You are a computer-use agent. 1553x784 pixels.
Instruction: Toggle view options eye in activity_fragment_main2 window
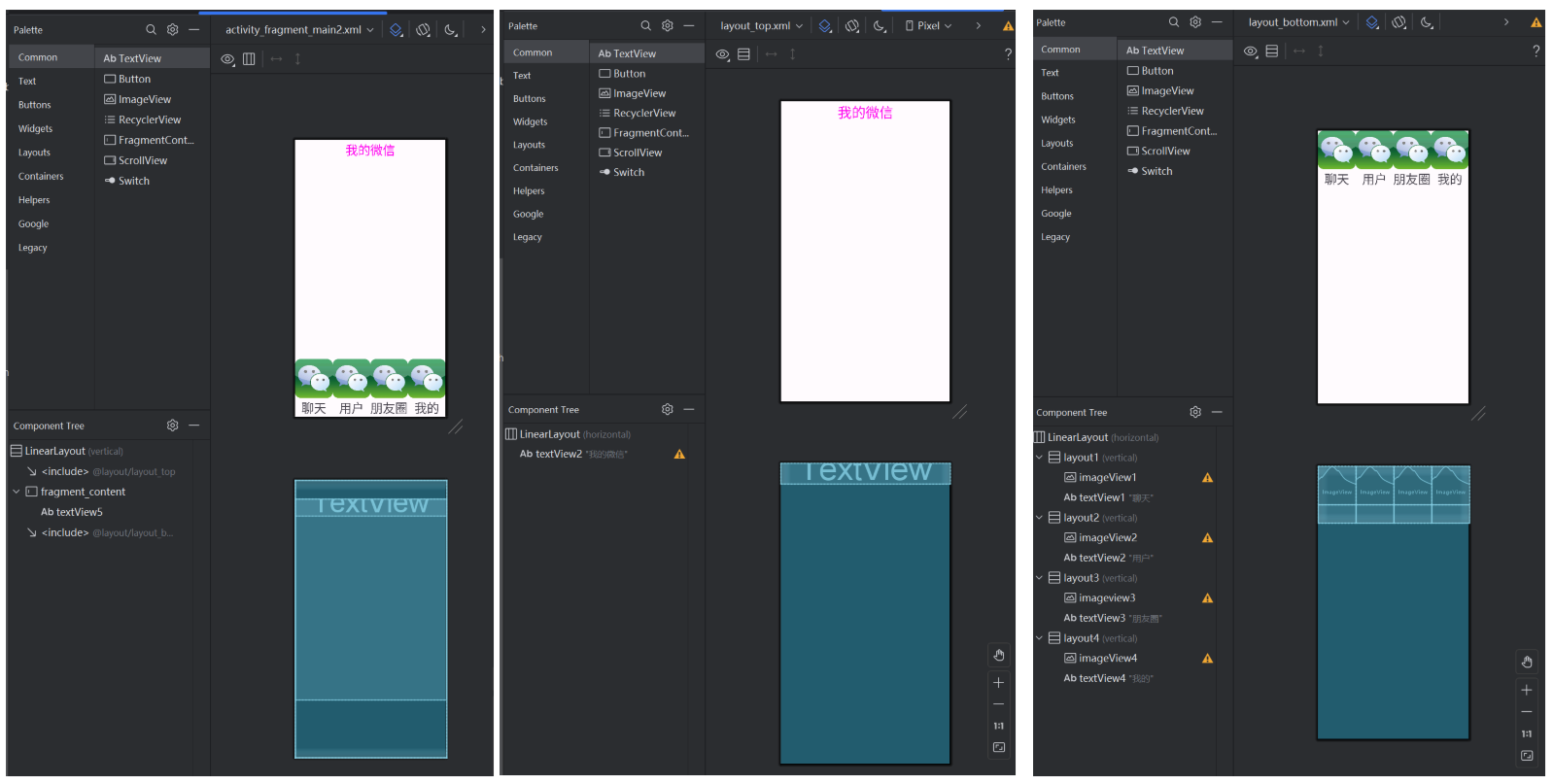point(227,59)
